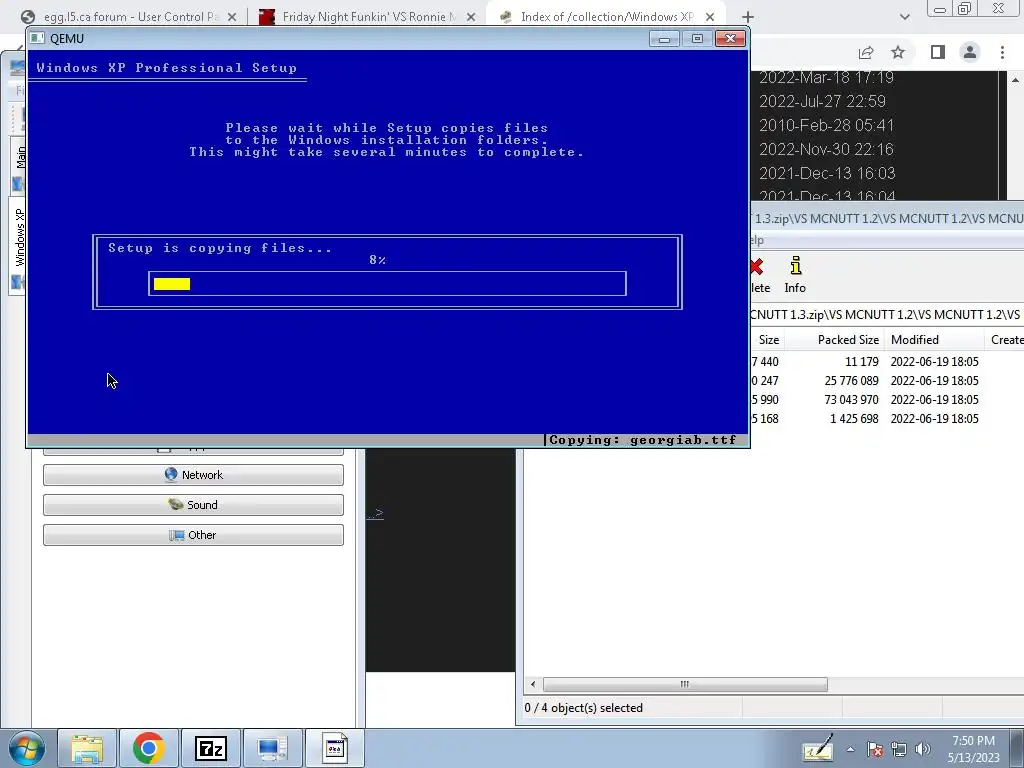Image resolution: width=1024 pixels, height=768 pixels.
Task: Close the Friday Night Funkin' tab
Action: [471, 17]
